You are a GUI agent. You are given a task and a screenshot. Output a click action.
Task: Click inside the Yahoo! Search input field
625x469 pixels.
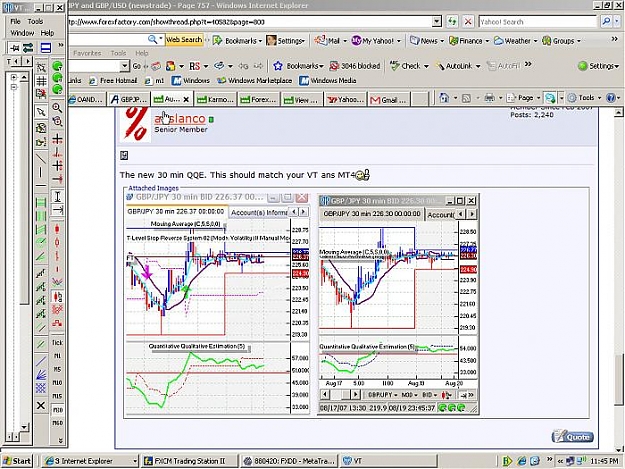(x=538, y=22)
